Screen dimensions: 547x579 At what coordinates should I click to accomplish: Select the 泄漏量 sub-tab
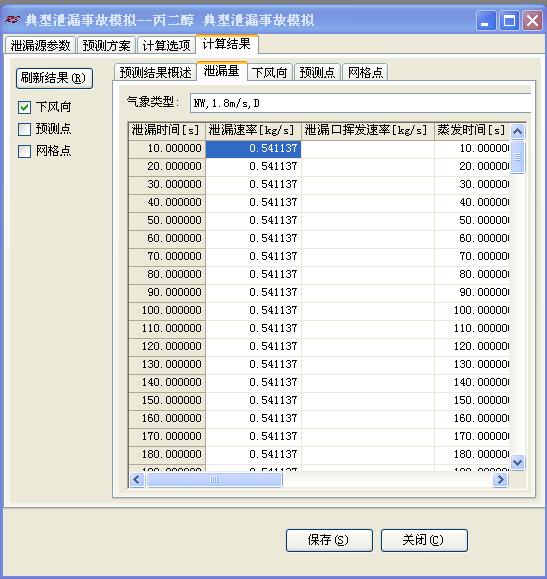tap(222, 71)
